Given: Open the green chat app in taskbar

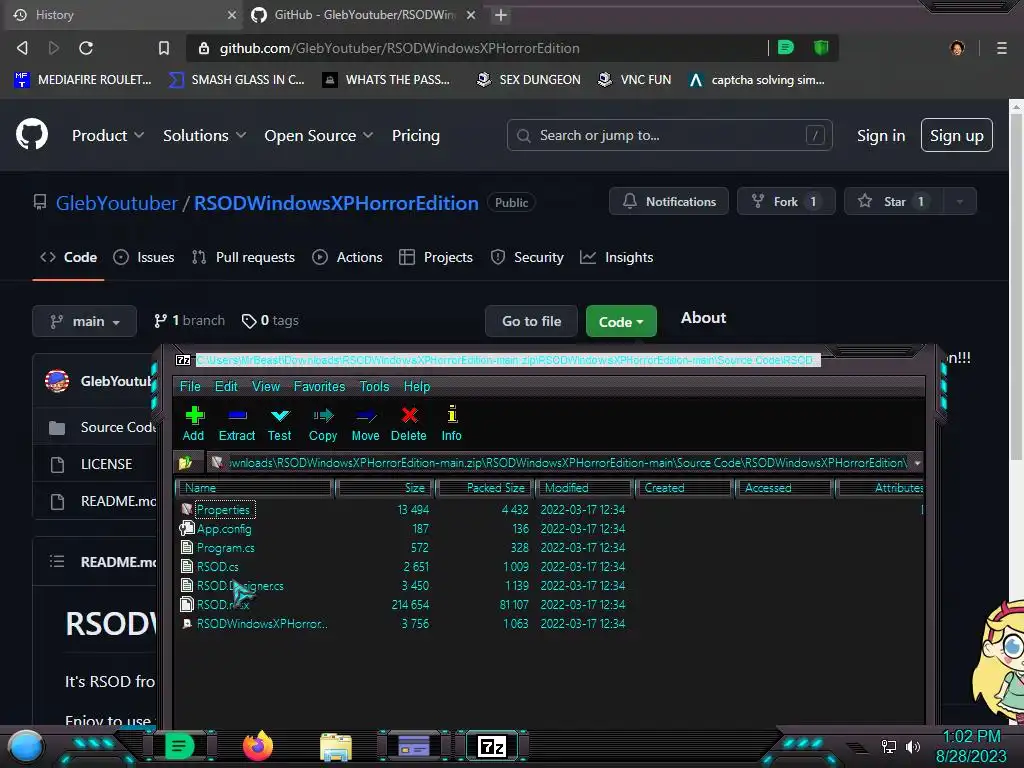Looking at the screenshot, I should 180,746.
